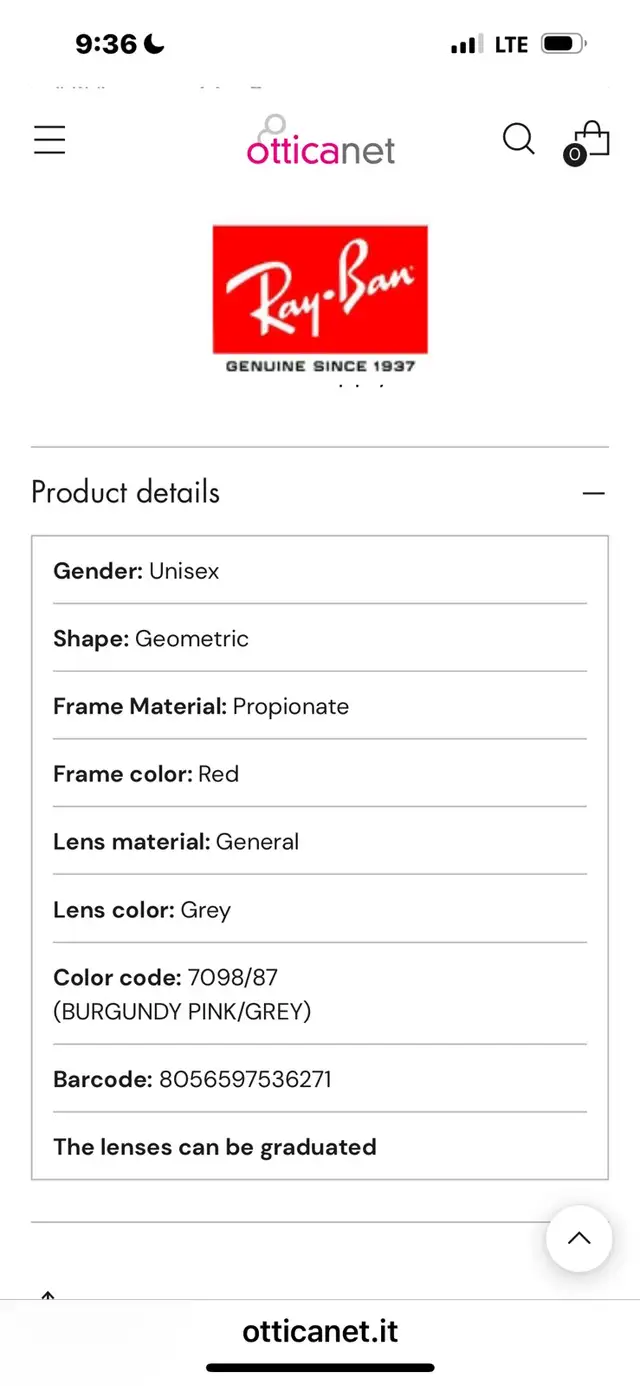Tap the otticanet.it address bar
This screenshot has width=640, height=1386.
point(320,1331)
